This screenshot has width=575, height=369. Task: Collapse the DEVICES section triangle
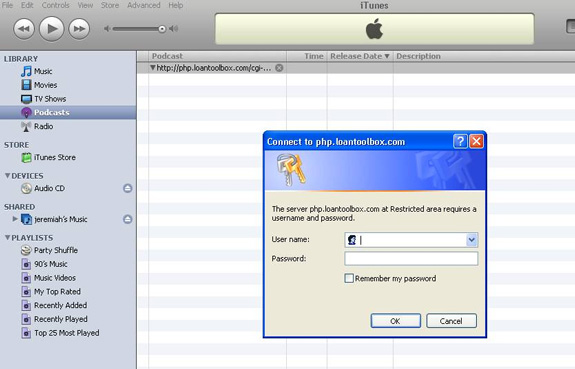[7, 176]
